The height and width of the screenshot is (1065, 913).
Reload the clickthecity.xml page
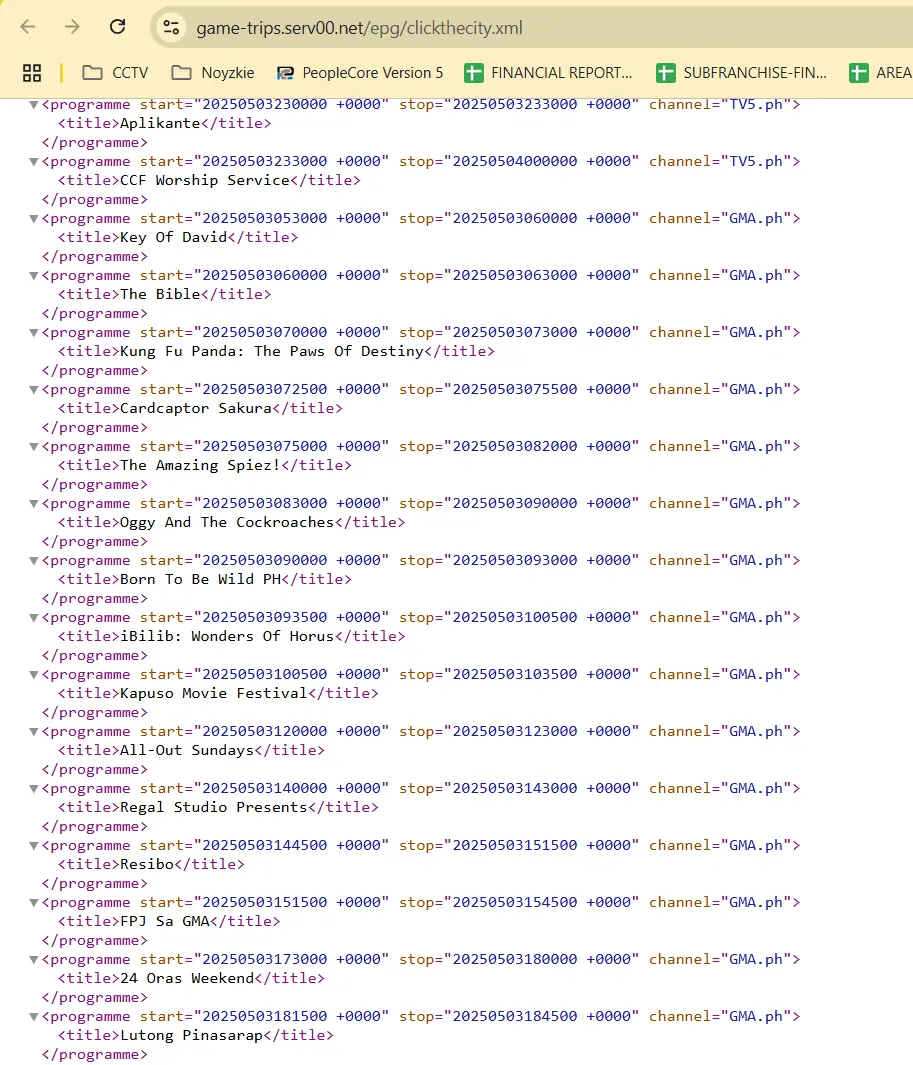pyautogui.click(x=118, y=27)
